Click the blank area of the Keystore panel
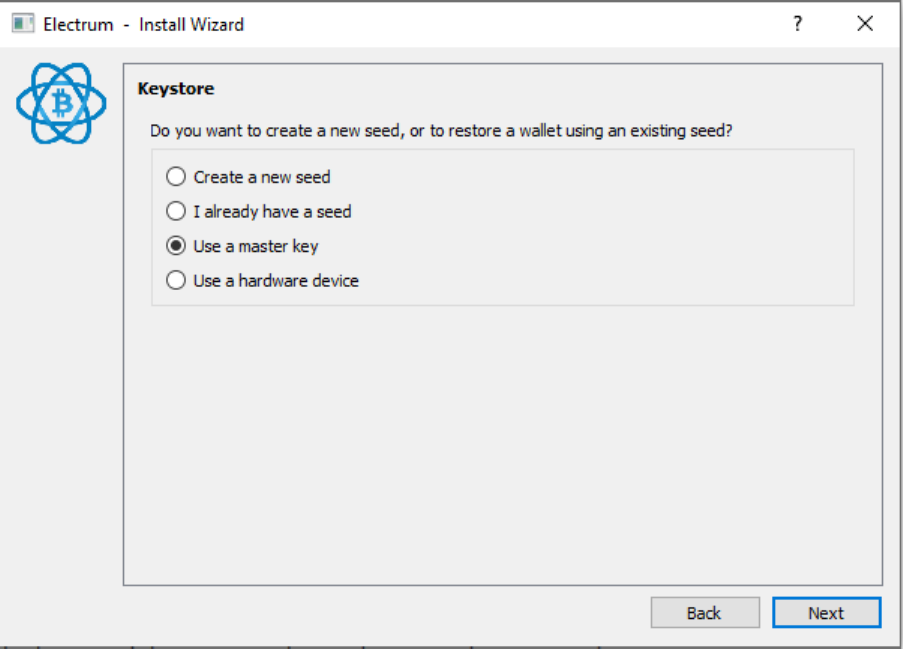The height and width of the screenshot is (649, 903). coord(500,450)
